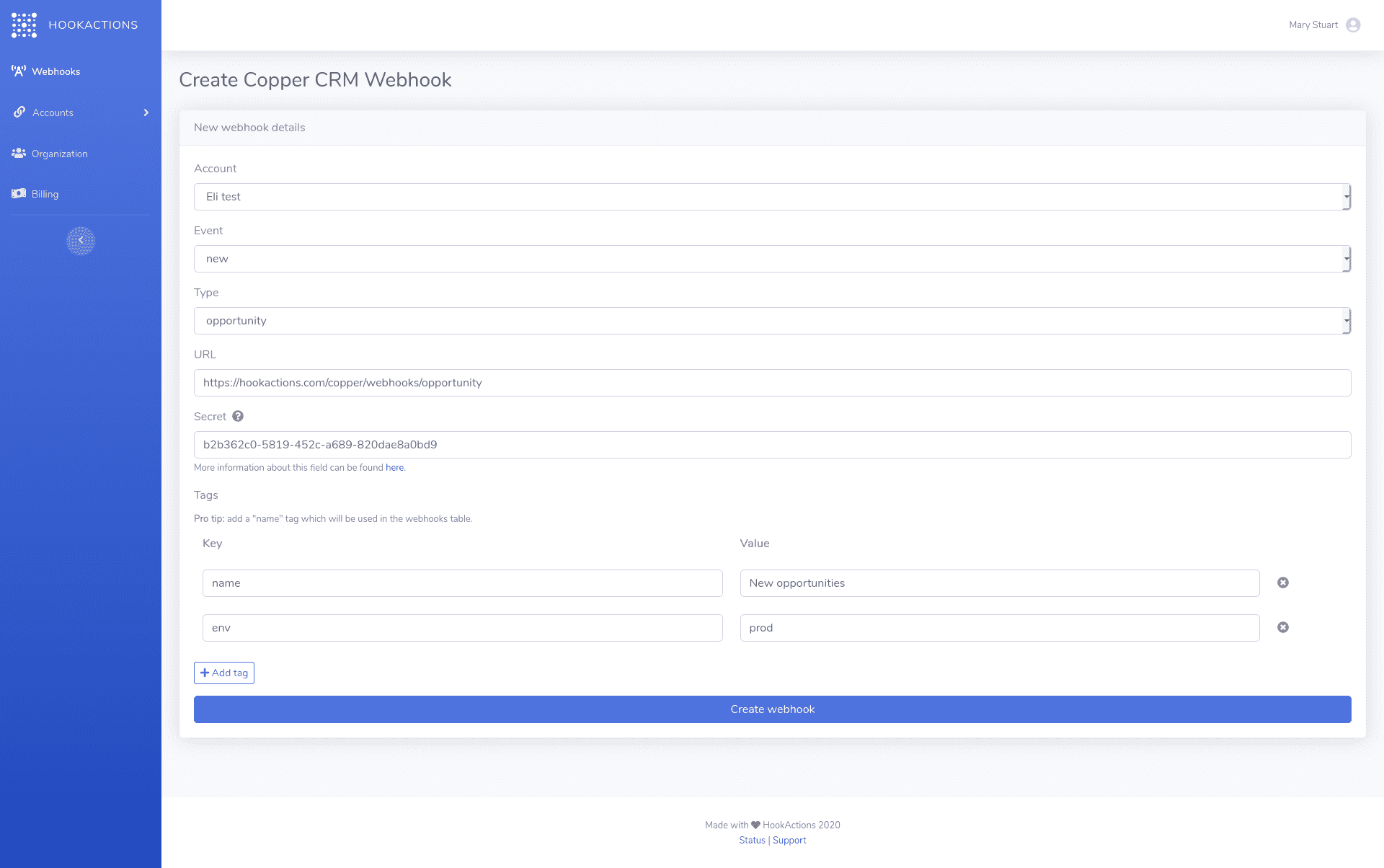
Task: Open the Mary Stuart user avatar icon
Action: click(1353, 25)
